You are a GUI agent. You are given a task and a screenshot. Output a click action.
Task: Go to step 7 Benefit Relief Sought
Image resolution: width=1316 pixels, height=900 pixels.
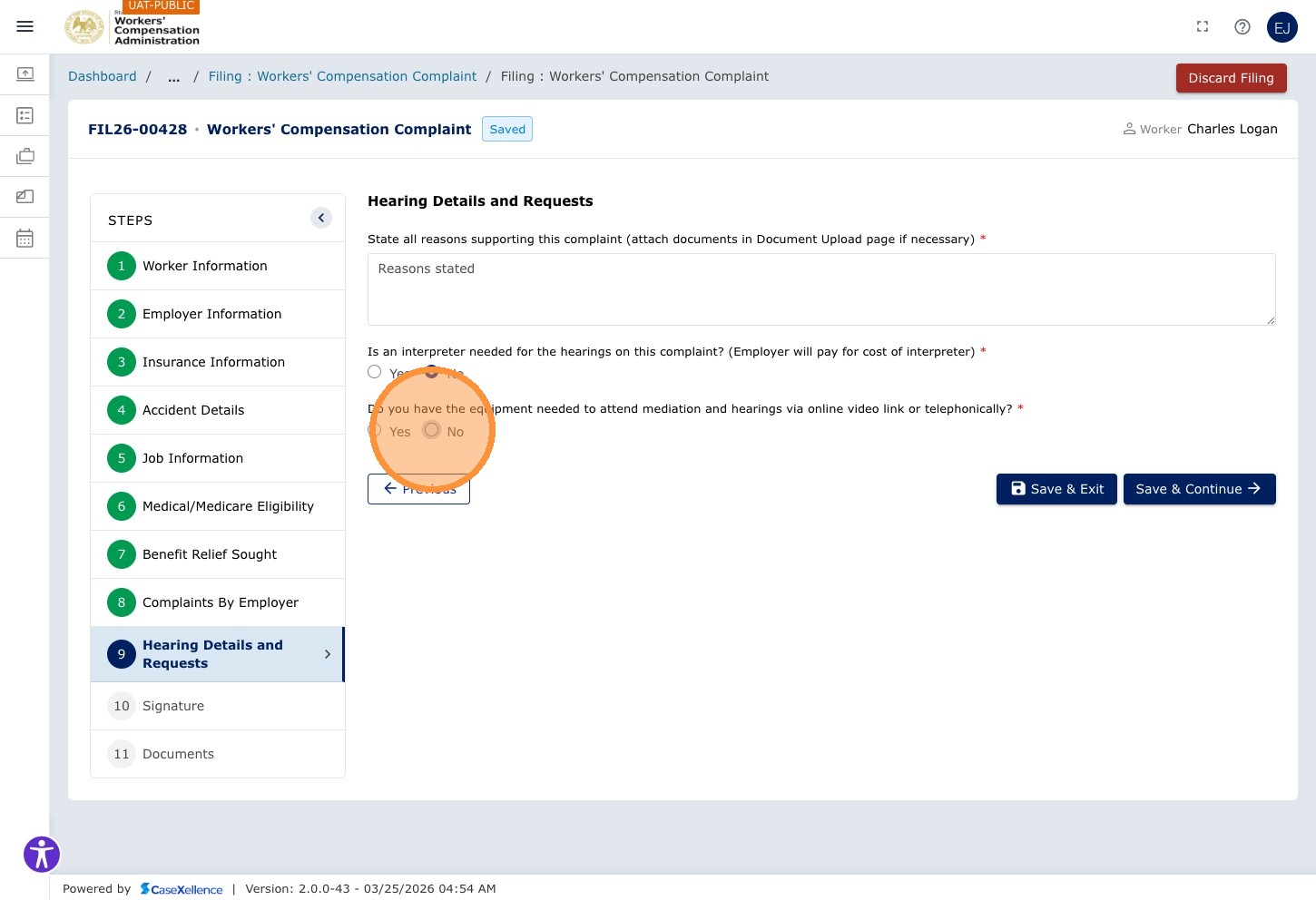pyautogui.click(x=218, y=554)
